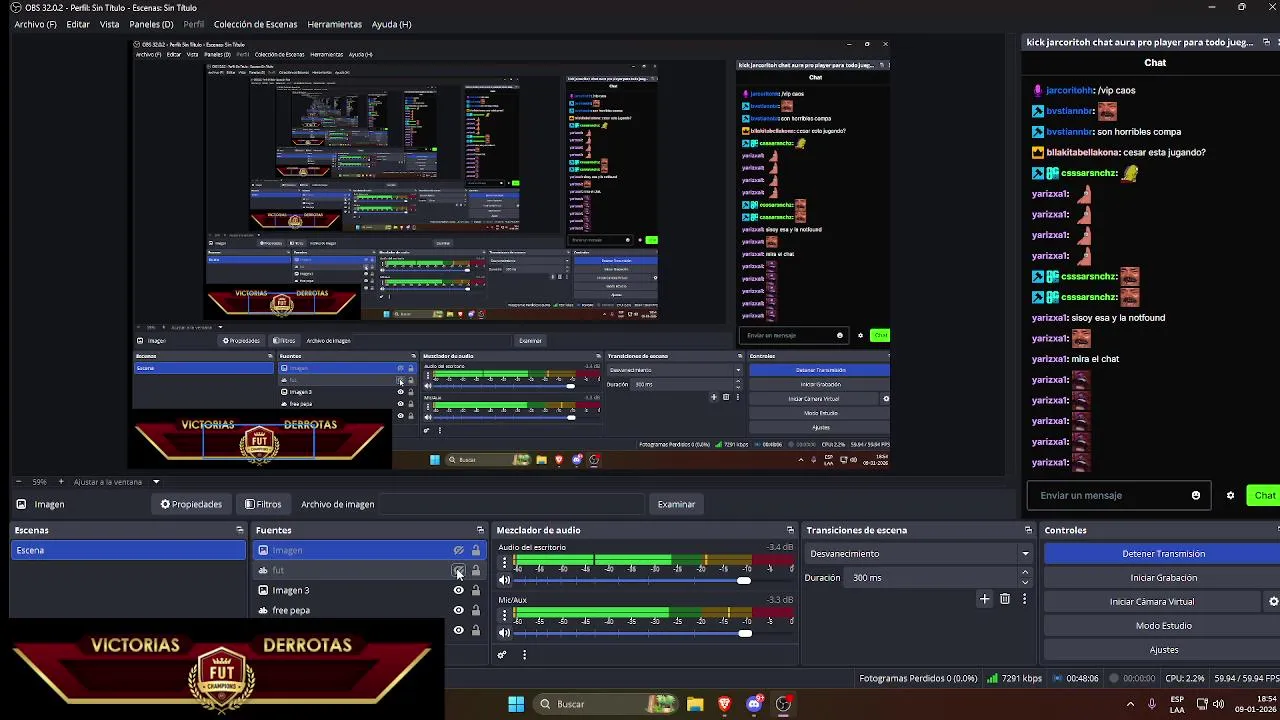Toggle lock on the Imagen source
The width and height of the screenshot is (1280, 720).
point(476,550)
